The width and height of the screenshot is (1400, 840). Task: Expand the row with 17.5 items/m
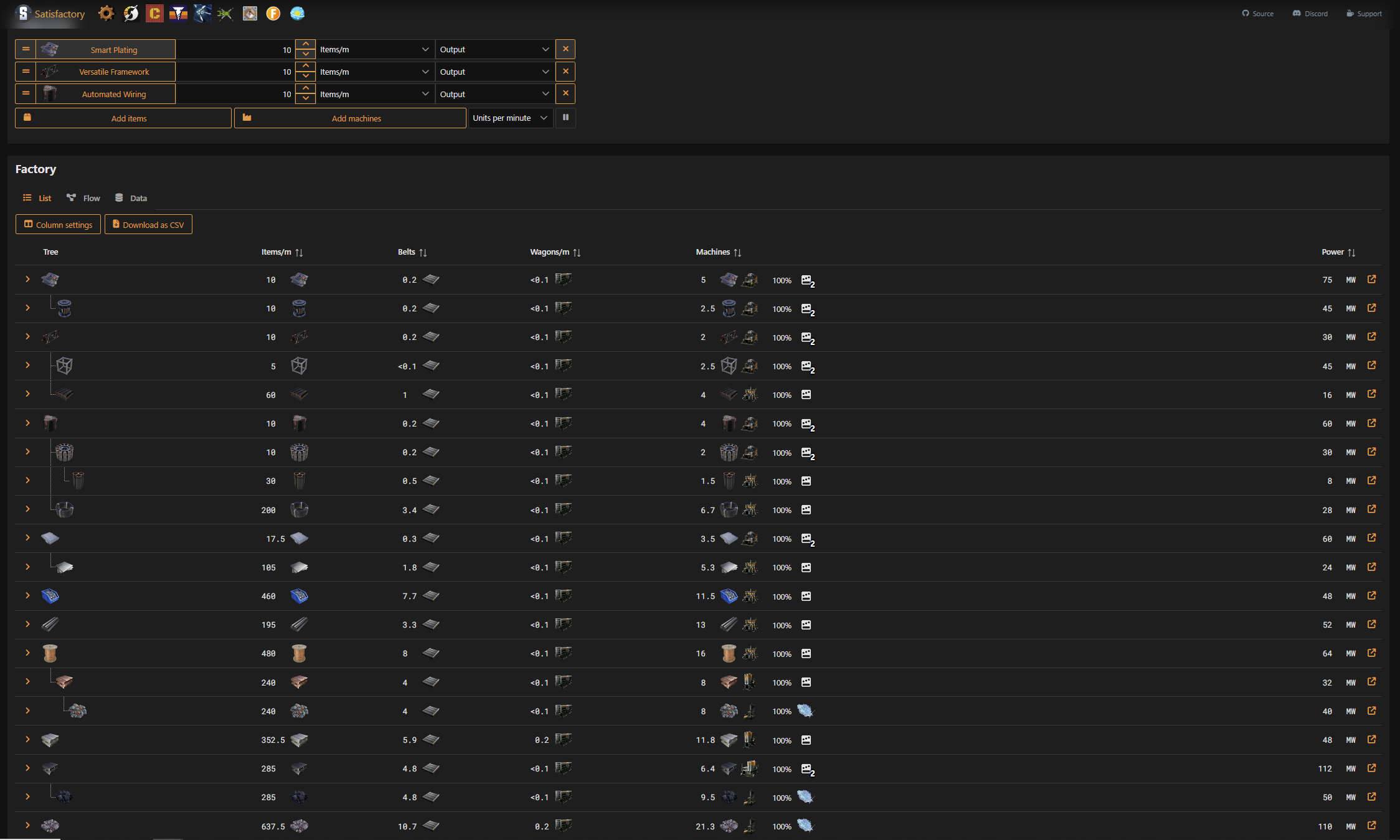click(x=27, y=537)
